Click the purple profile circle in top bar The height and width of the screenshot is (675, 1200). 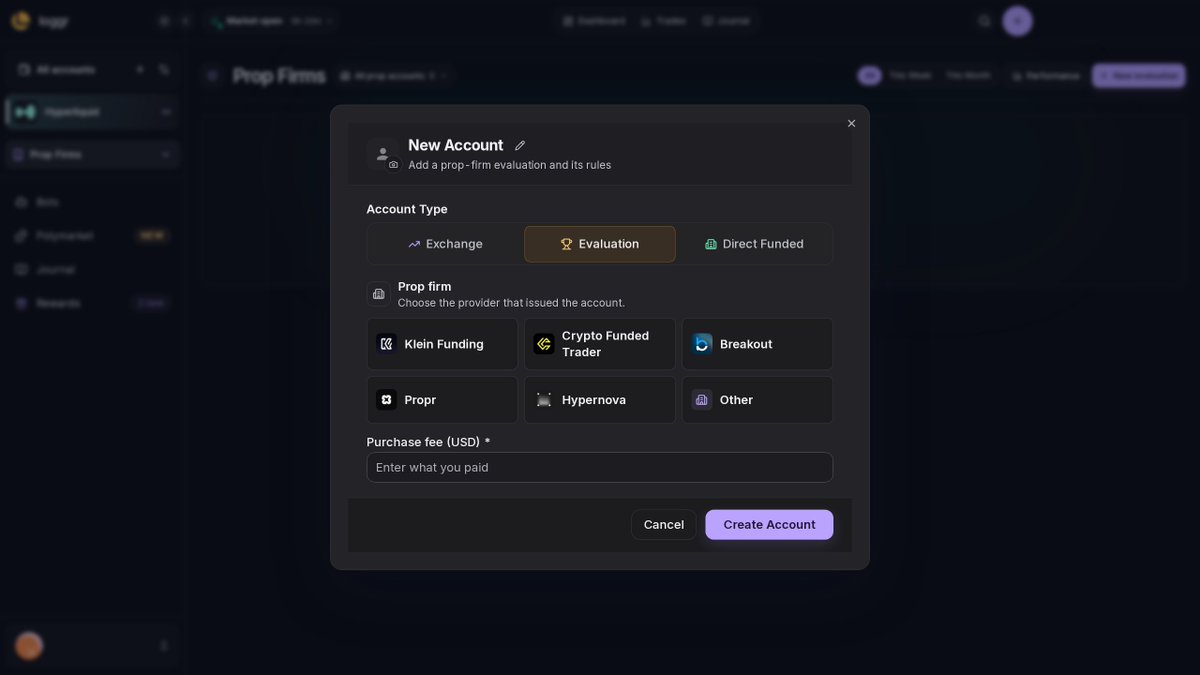pyautogui.click(x=1017, y=21)
